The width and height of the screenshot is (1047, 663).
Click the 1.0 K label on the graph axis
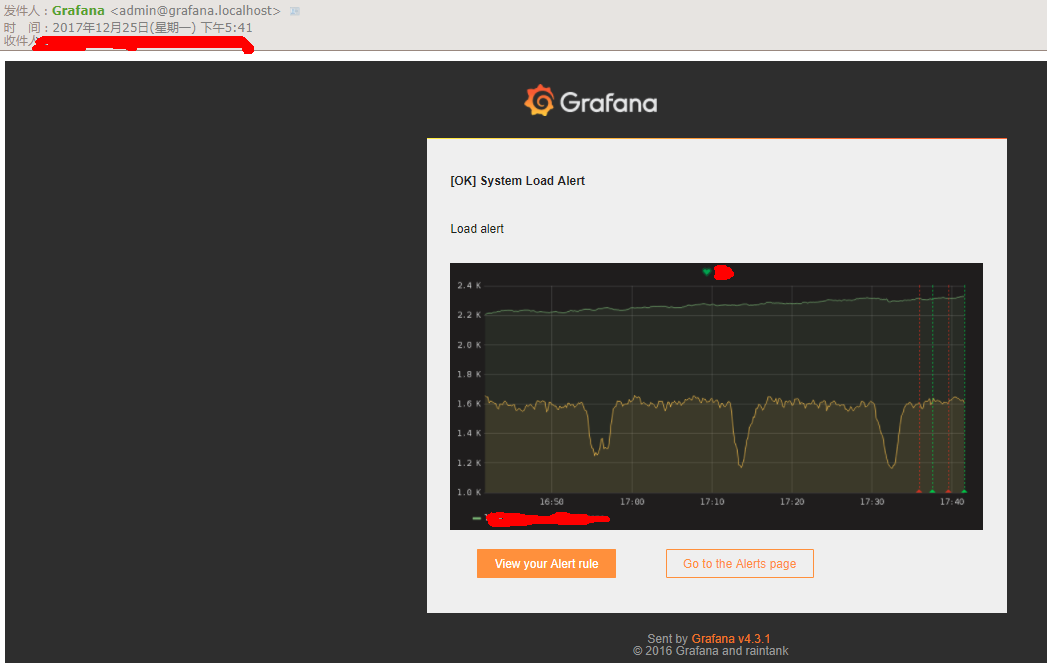tap(469, 492)
